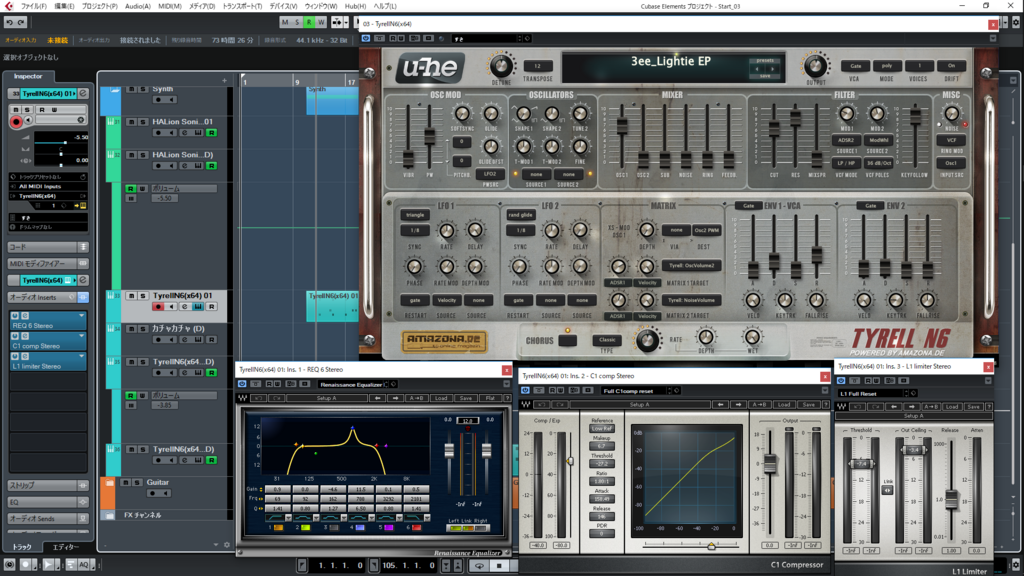The width and height of the screenshot is (1024, 576).
Task: Open the 編集(E) menu
Action: pos(64,6)
